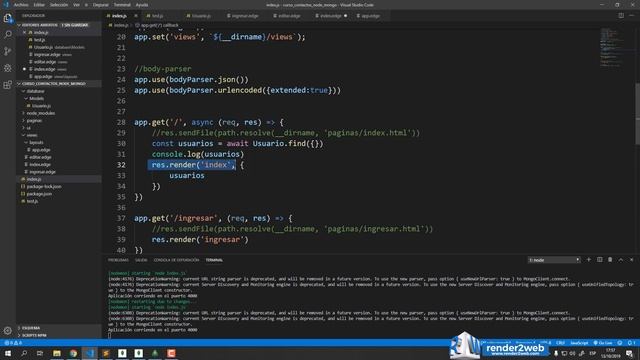Open the Depurar menu
640x360 pixels.
tap(101, 5)
